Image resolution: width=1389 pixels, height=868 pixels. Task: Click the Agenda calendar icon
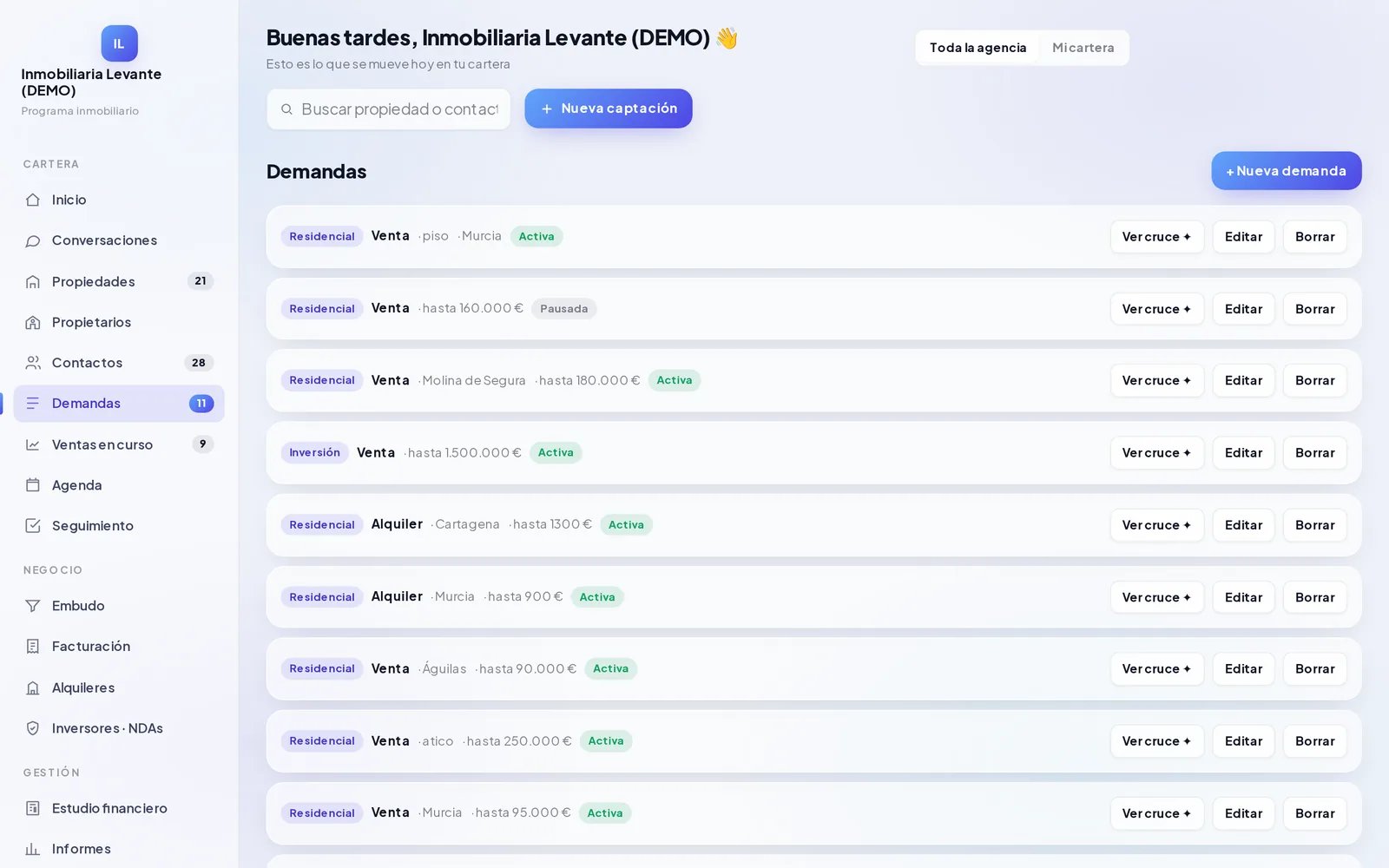coord(33,485)
